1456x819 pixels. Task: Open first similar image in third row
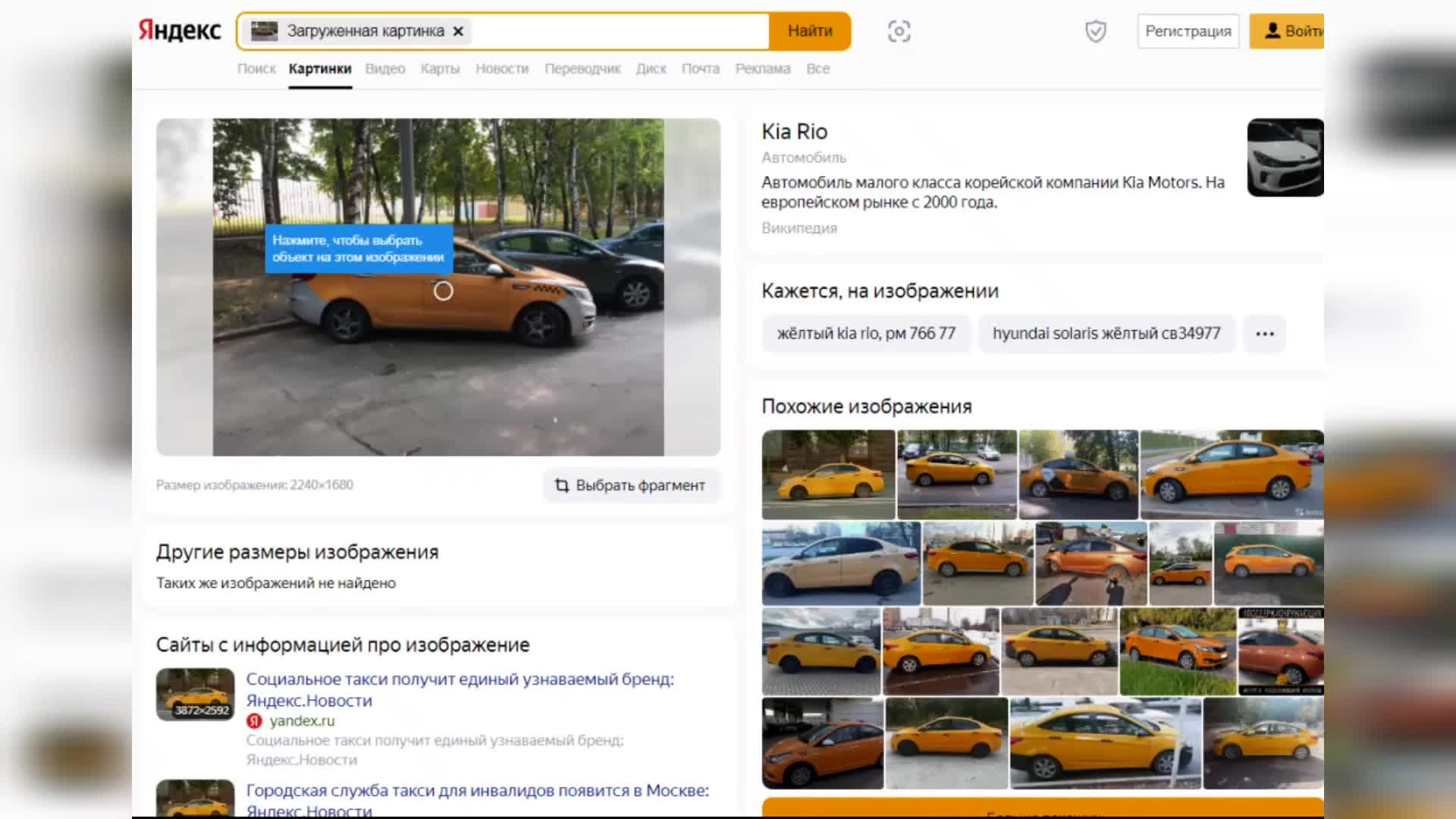coord(821,651)
